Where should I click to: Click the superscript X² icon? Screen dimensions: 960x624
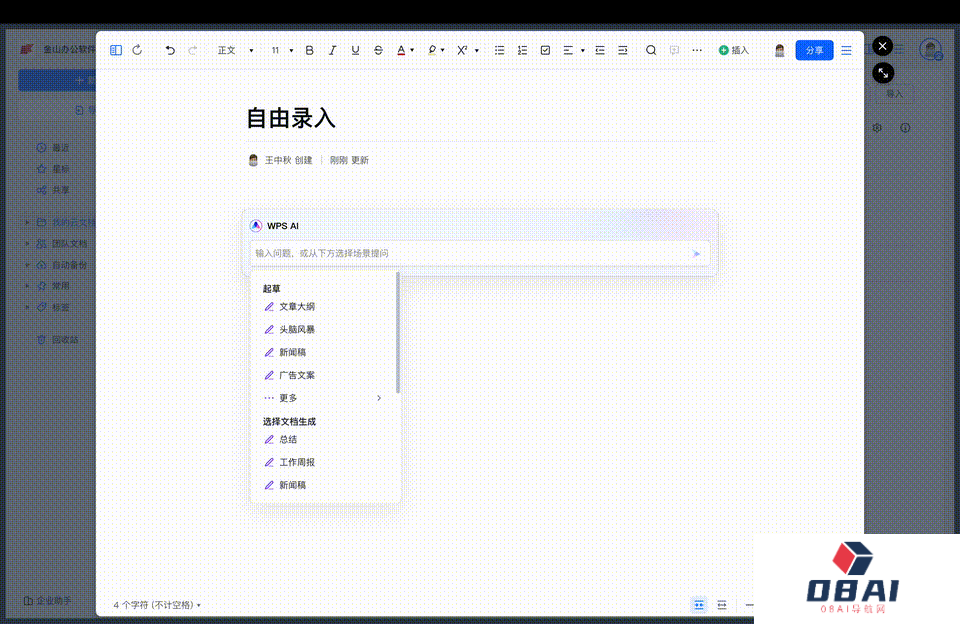462,50
